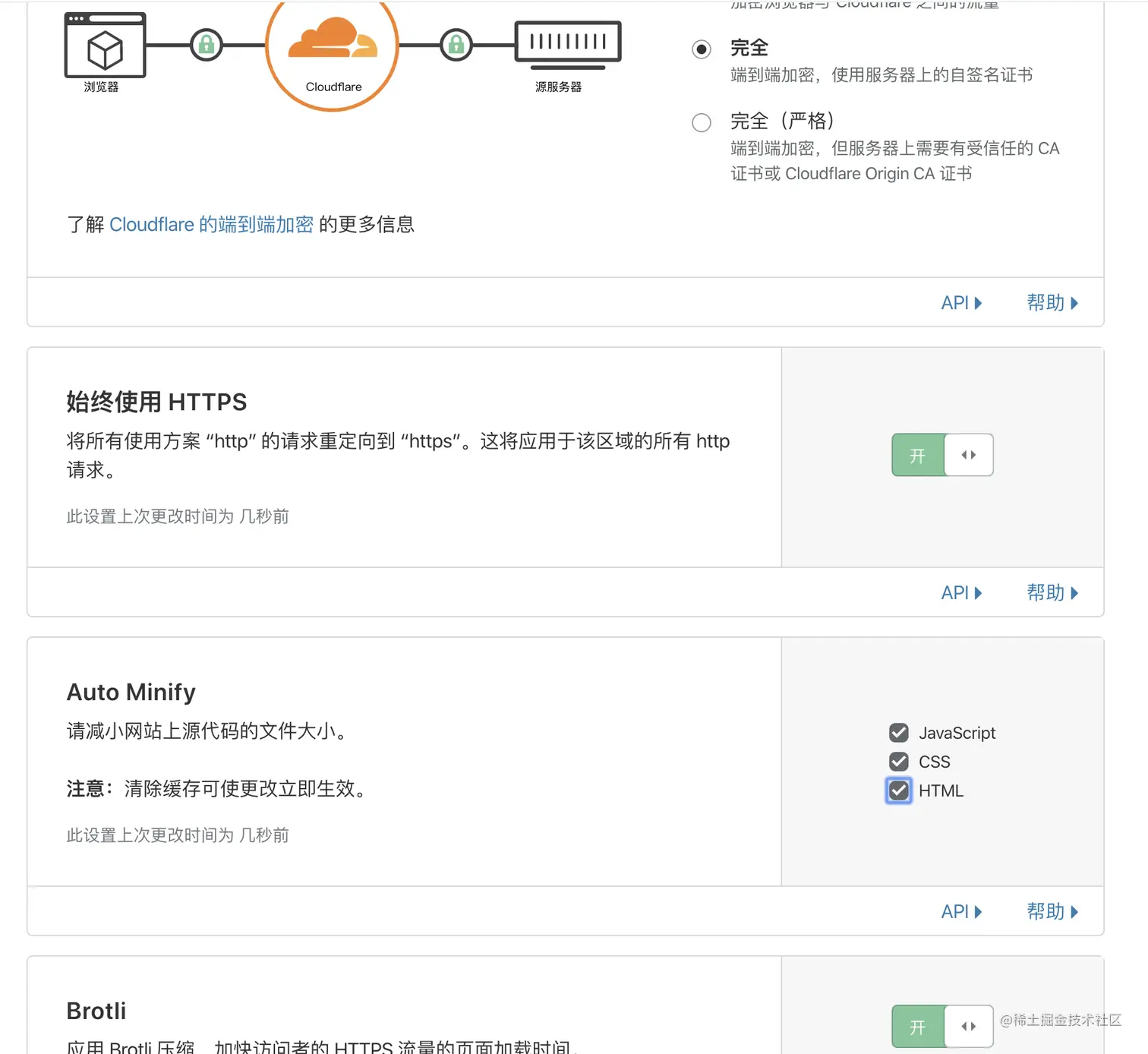
Task: Click 帮助 under the SSL encryption section
Action: pos(1045,302)
